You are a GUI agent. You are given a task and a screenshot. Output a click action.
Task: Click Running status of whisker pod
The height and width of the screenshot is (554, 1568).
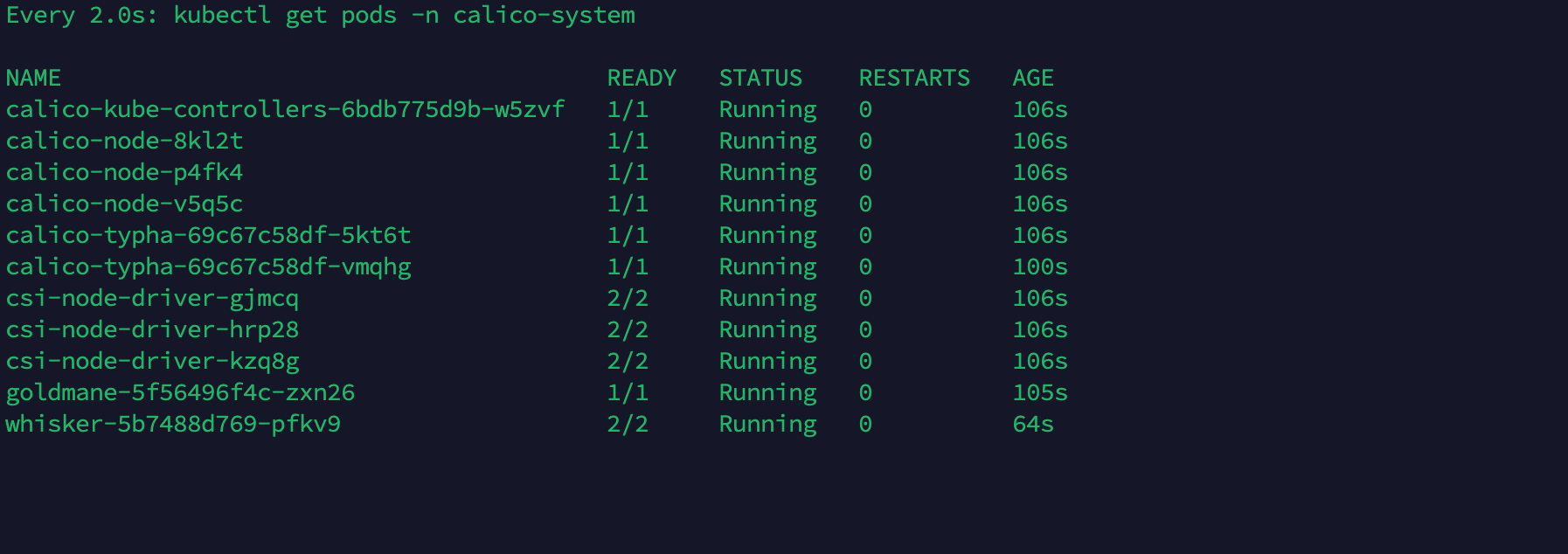coord(767,424)
